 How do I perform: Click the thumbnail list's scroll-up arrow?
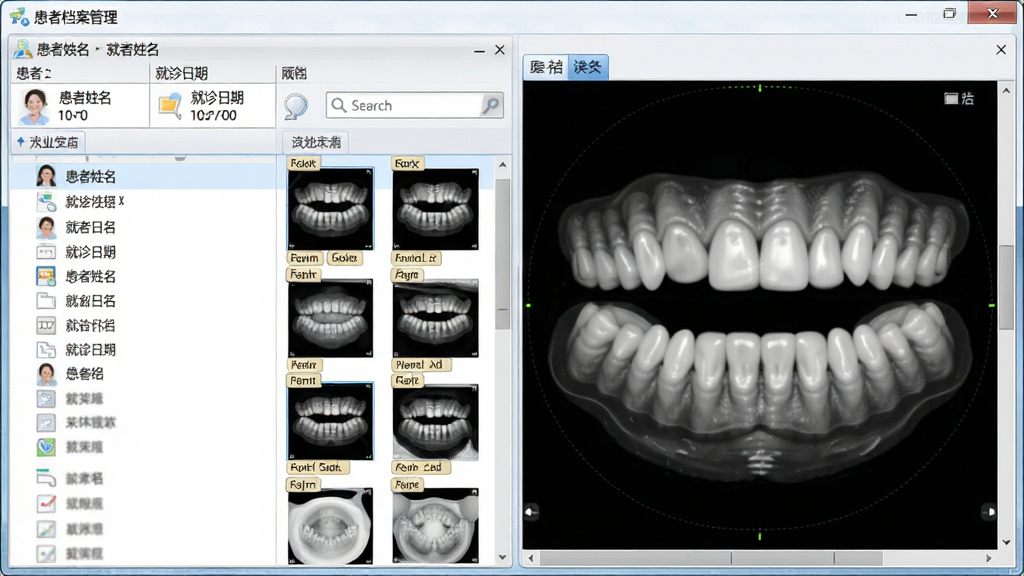click(503, 165)
